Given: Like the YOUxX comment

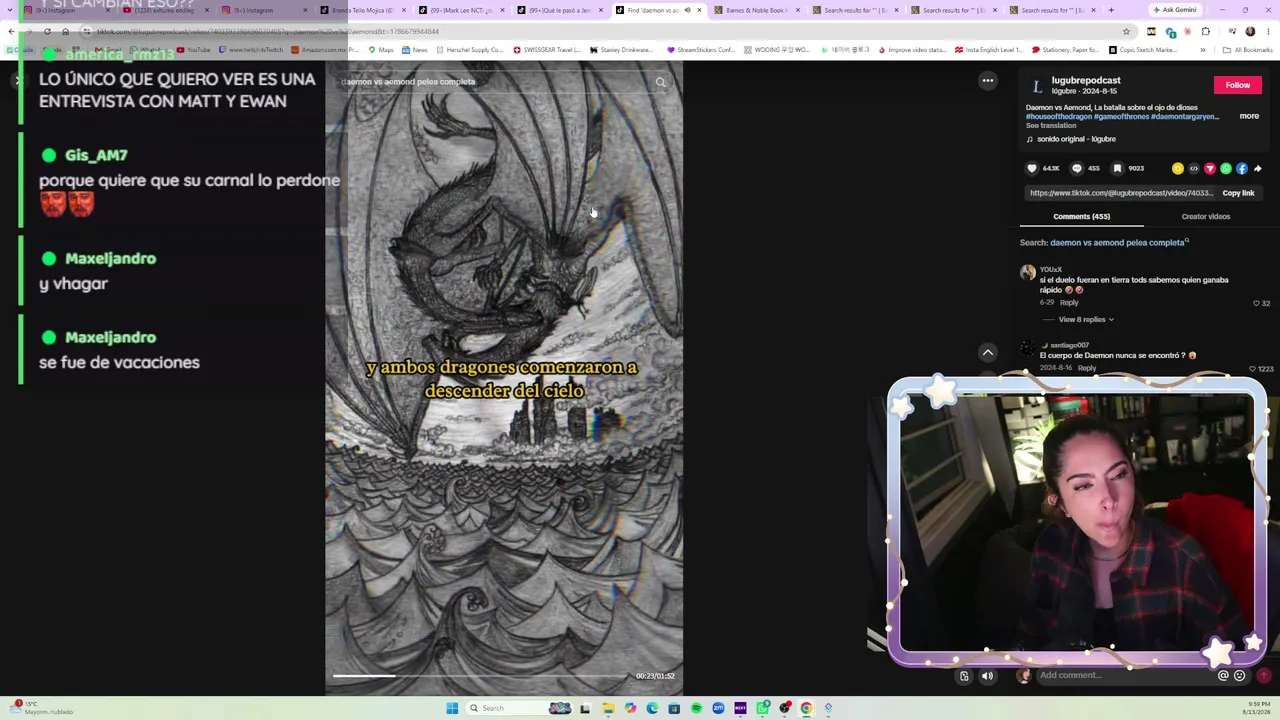Looking at the screenshot, I should click(1256, 303).
